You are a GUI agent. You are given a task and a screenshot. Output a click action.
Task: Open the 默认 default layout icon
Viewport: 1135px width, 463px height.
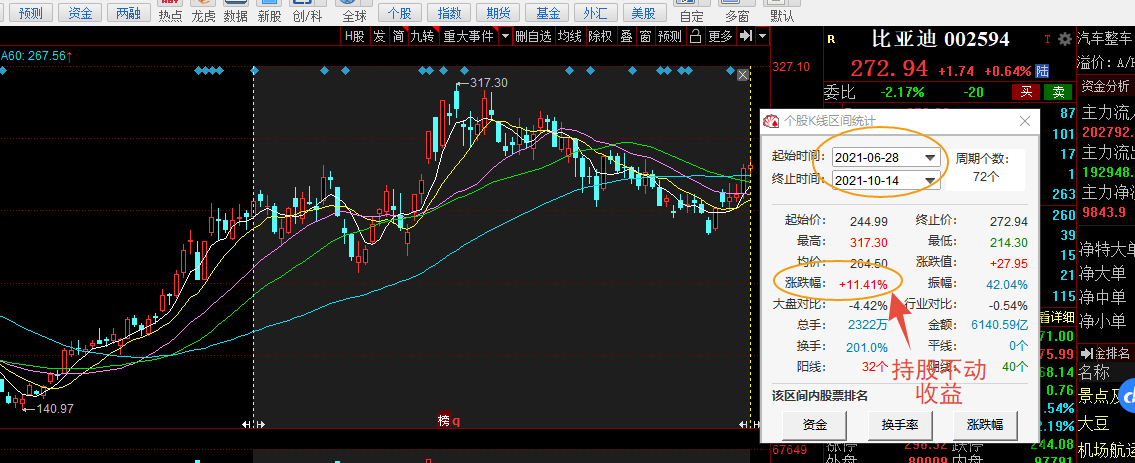point(782,11)
